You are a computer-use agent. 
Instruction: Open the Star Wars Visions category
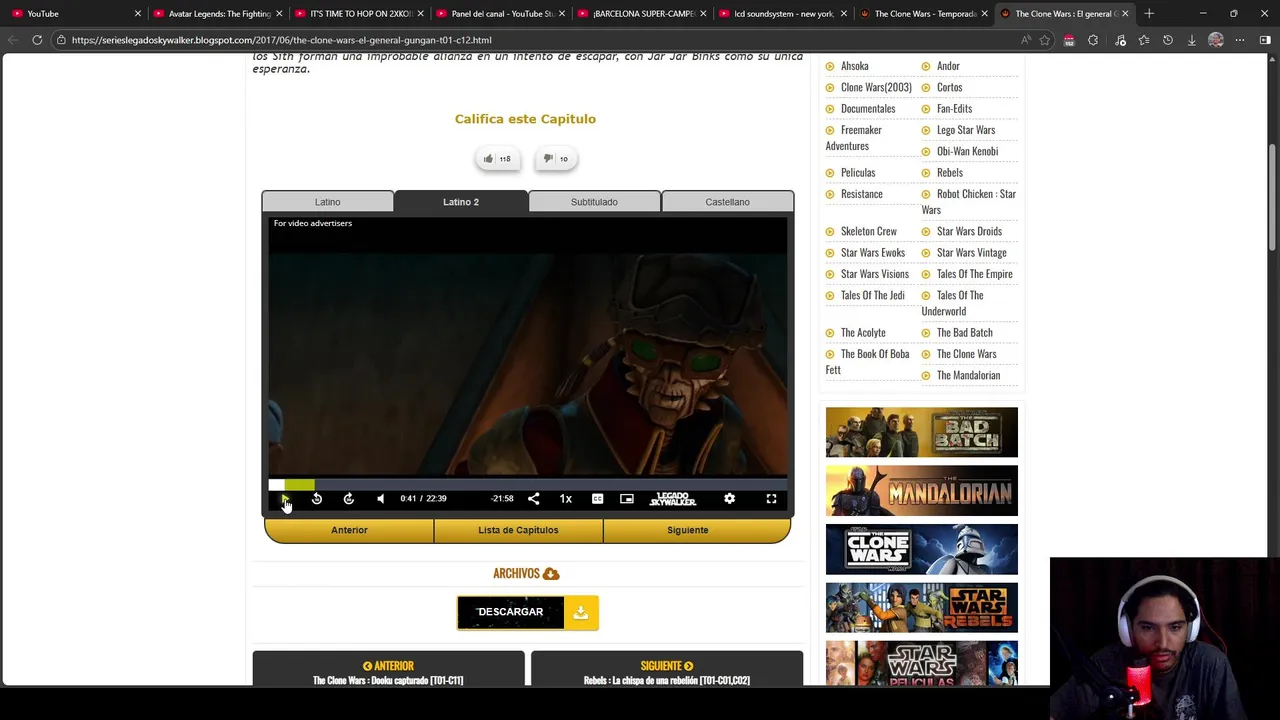click(x=875, y=274)
